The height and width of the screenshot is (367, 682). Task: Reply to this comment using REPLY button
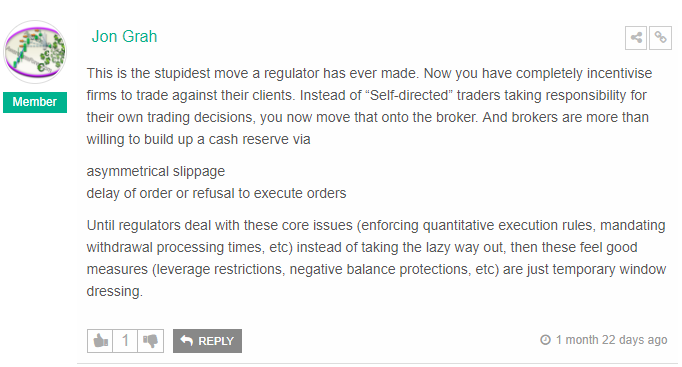click(207, 341)
